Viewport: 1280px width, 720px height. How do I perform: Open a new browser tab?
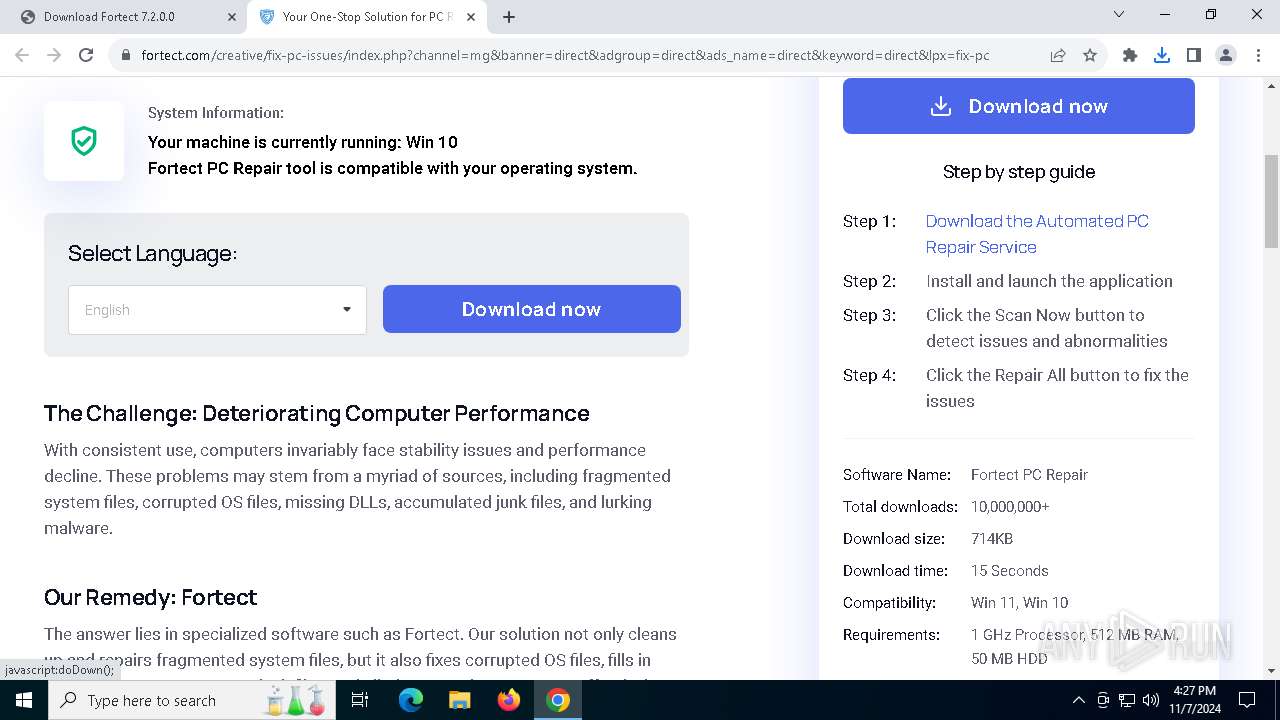pyautogui.click(x=509, y=17)
